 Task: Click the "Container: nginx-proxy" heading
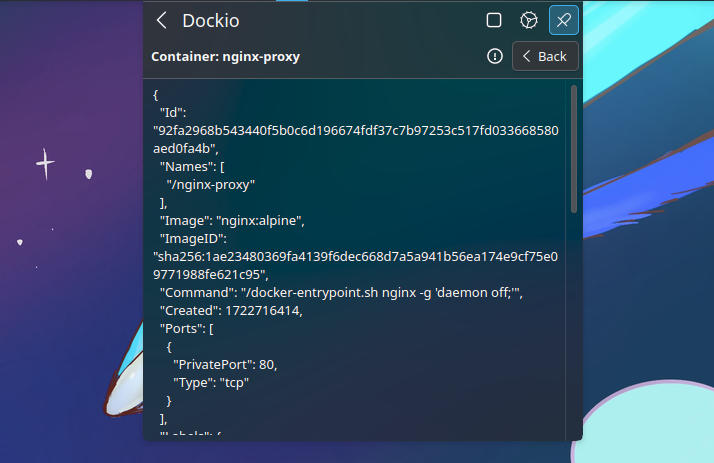tap(225, 56)
